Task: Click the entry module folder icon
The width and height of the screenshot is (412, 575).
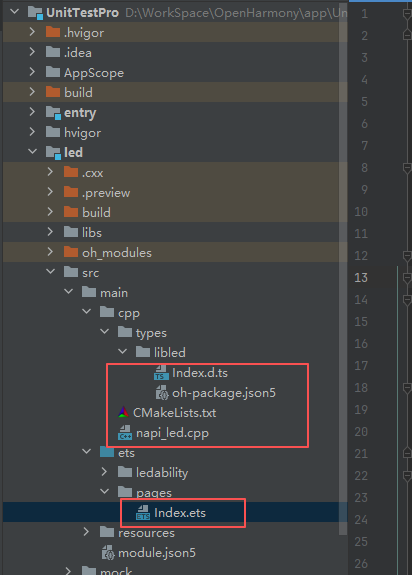Action: tap(54, 113)
